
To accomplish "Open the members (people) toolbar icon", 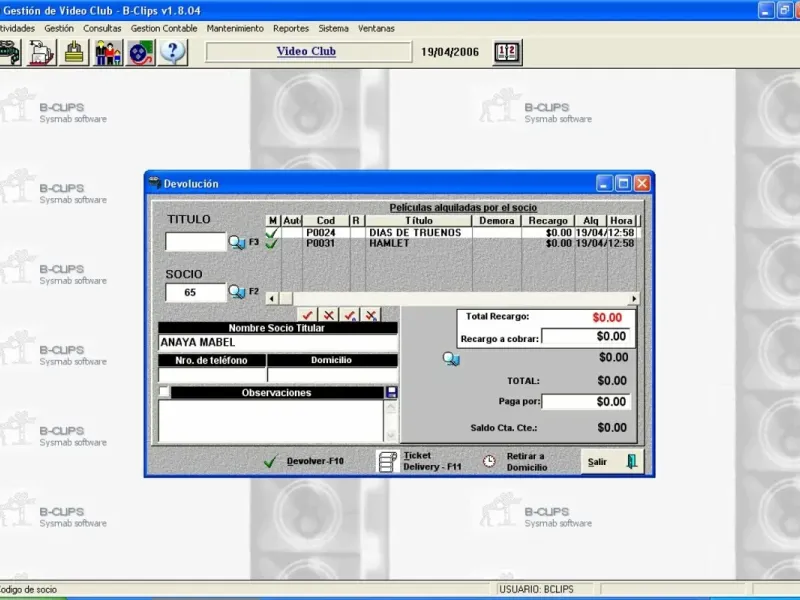I will (x=108, y=52).
